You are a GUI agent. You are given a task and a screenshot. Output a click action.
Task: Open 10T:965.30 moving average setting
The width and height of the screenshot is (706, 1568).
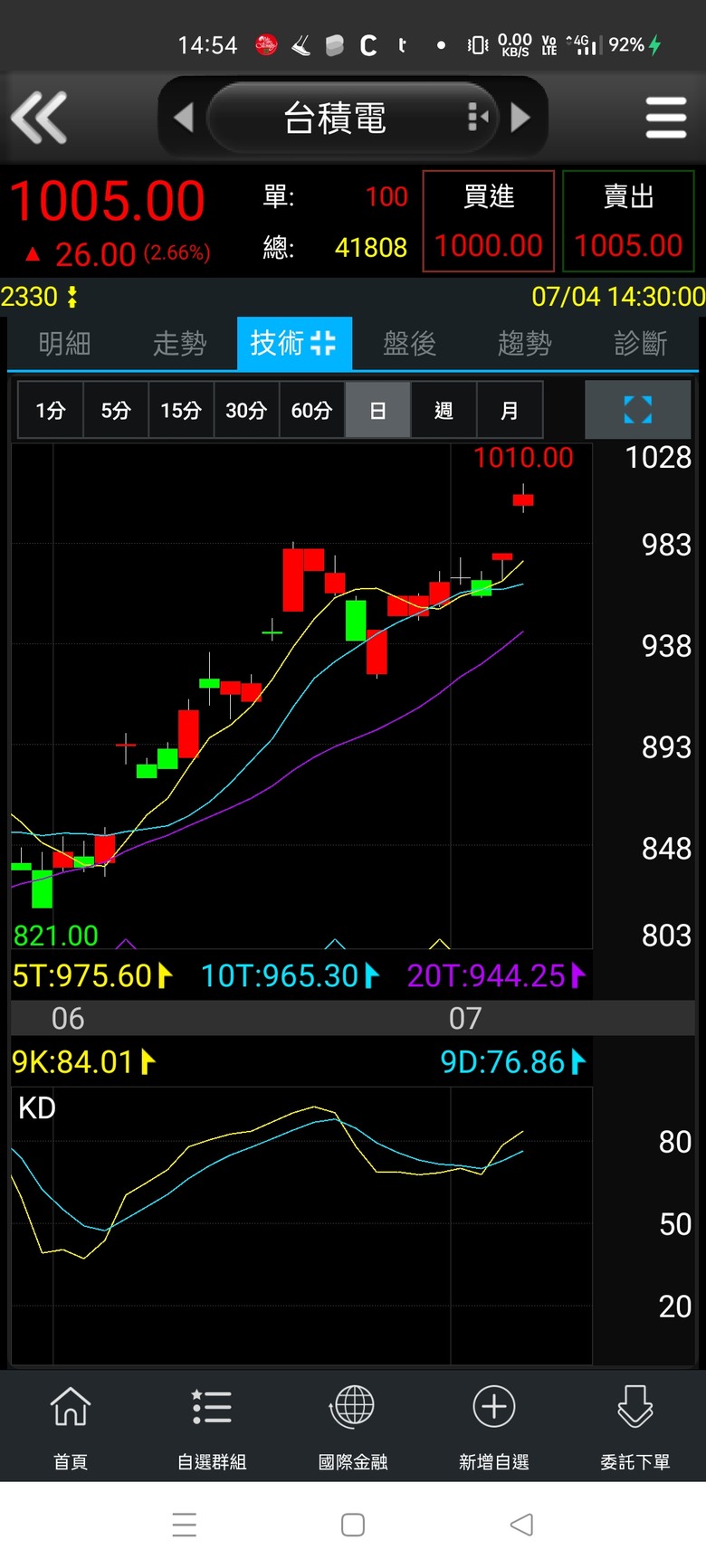click(290, 975)
